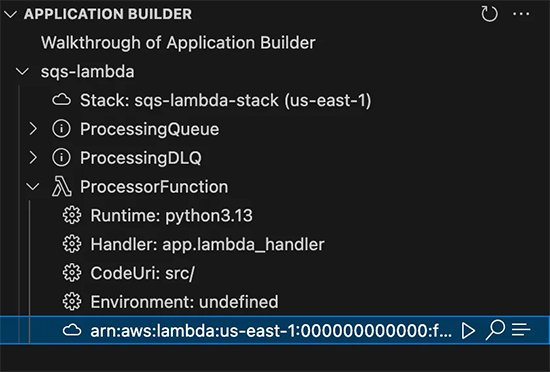Select the Stack: sqs-lambda-stack item
This screenshot has height=372, width=550.
click(275, 100)
